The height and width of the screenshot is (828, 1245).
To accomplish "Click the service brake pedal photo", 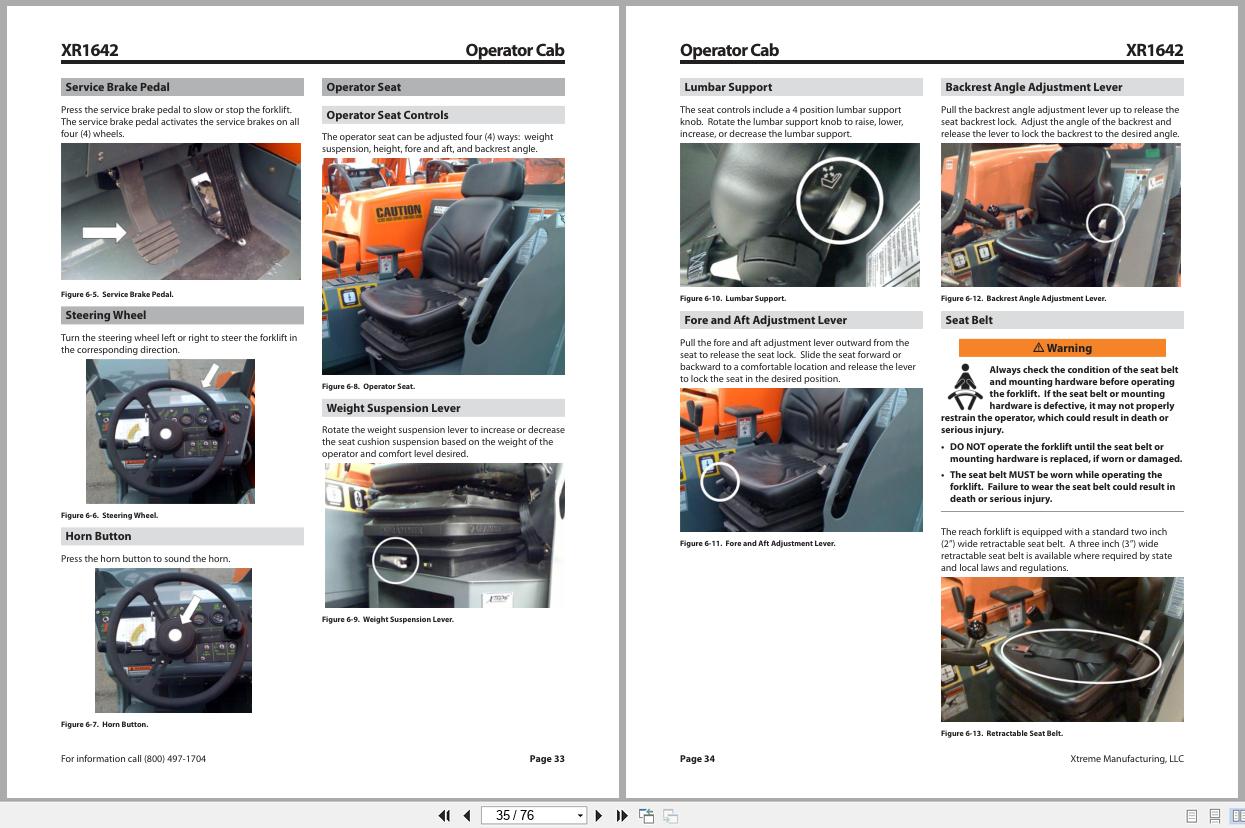I will [181, 211].
